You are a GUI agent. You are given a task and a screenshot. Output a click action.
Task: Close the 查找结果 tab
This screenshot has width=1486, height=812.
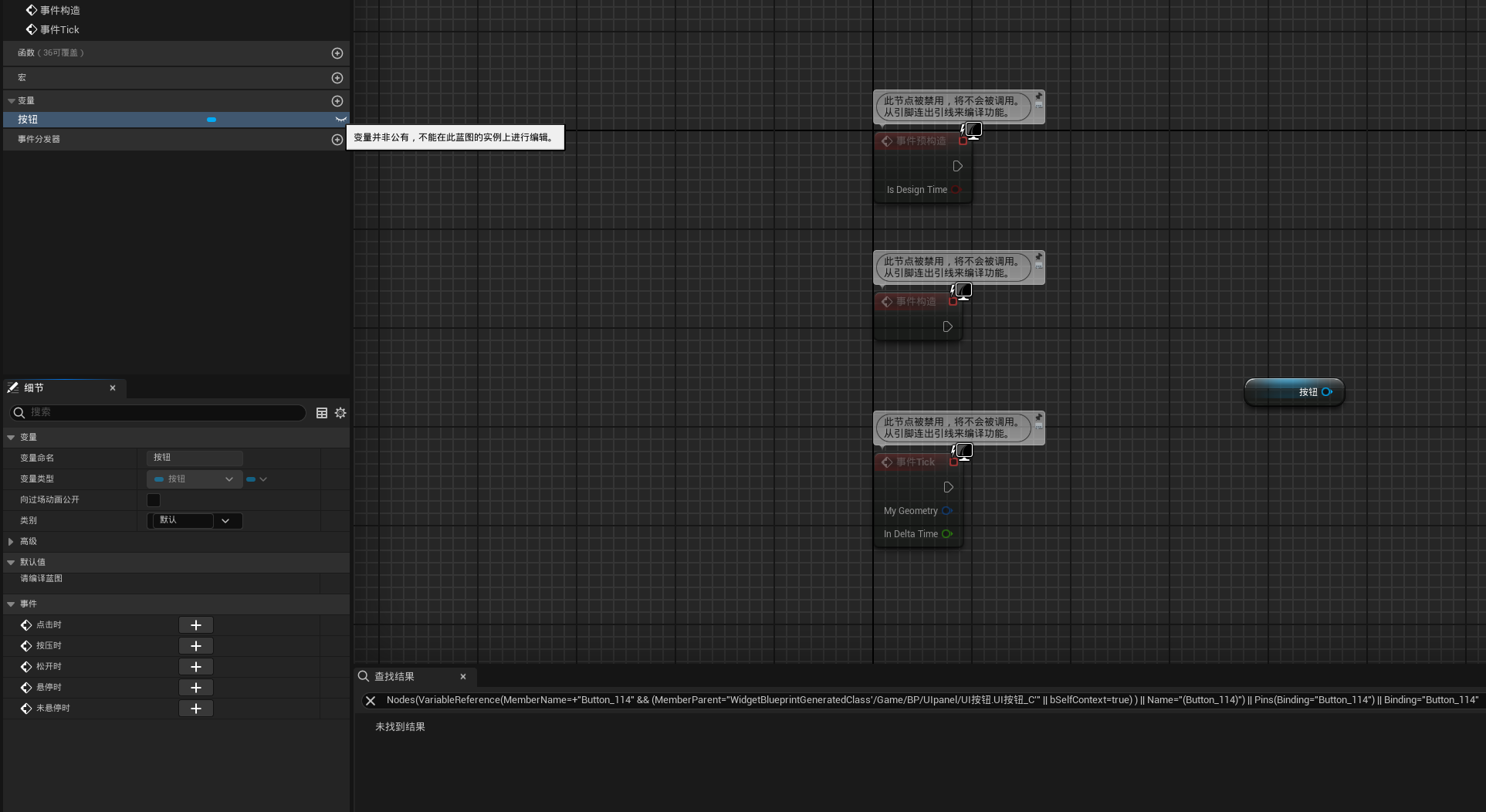(x=463, y=677)
